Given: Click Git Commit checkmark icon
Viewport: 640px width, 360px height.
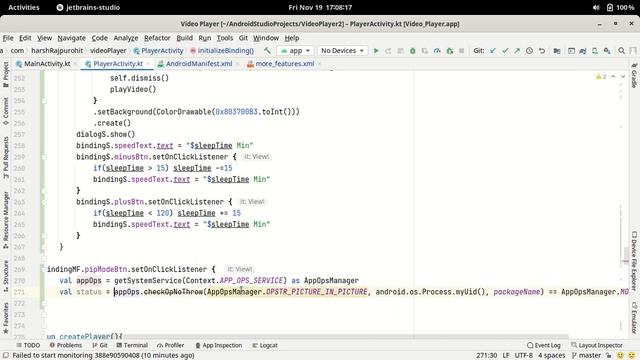Looking at the screenshot, I should [x=505, y=51].
